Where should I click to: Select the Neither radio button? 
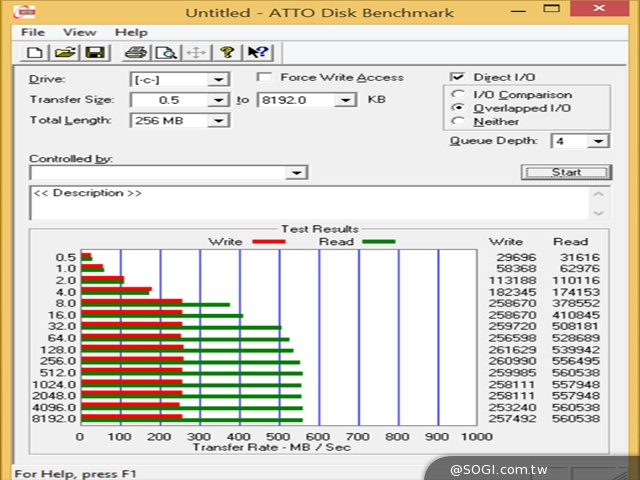pyautogui.click(x=458, y=121)
